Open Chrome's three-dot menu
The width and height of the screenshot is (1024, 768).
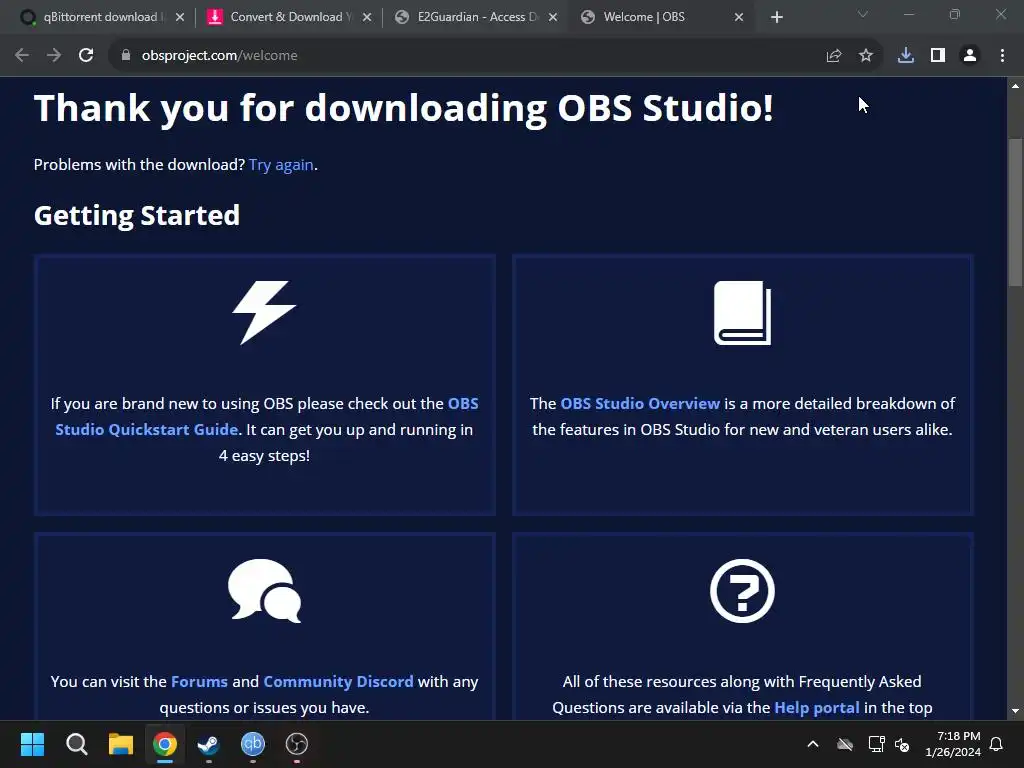pos(1002,56)
